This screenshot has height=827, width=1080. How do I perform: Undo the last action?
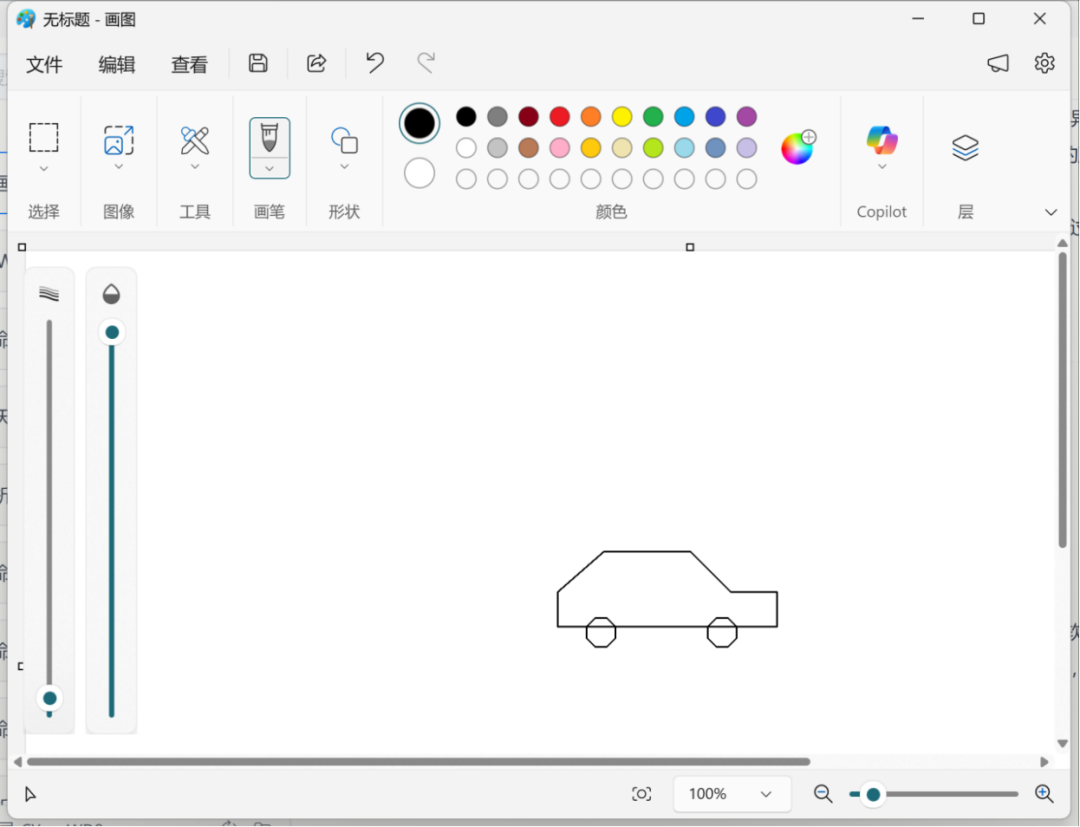pos(375,63)
